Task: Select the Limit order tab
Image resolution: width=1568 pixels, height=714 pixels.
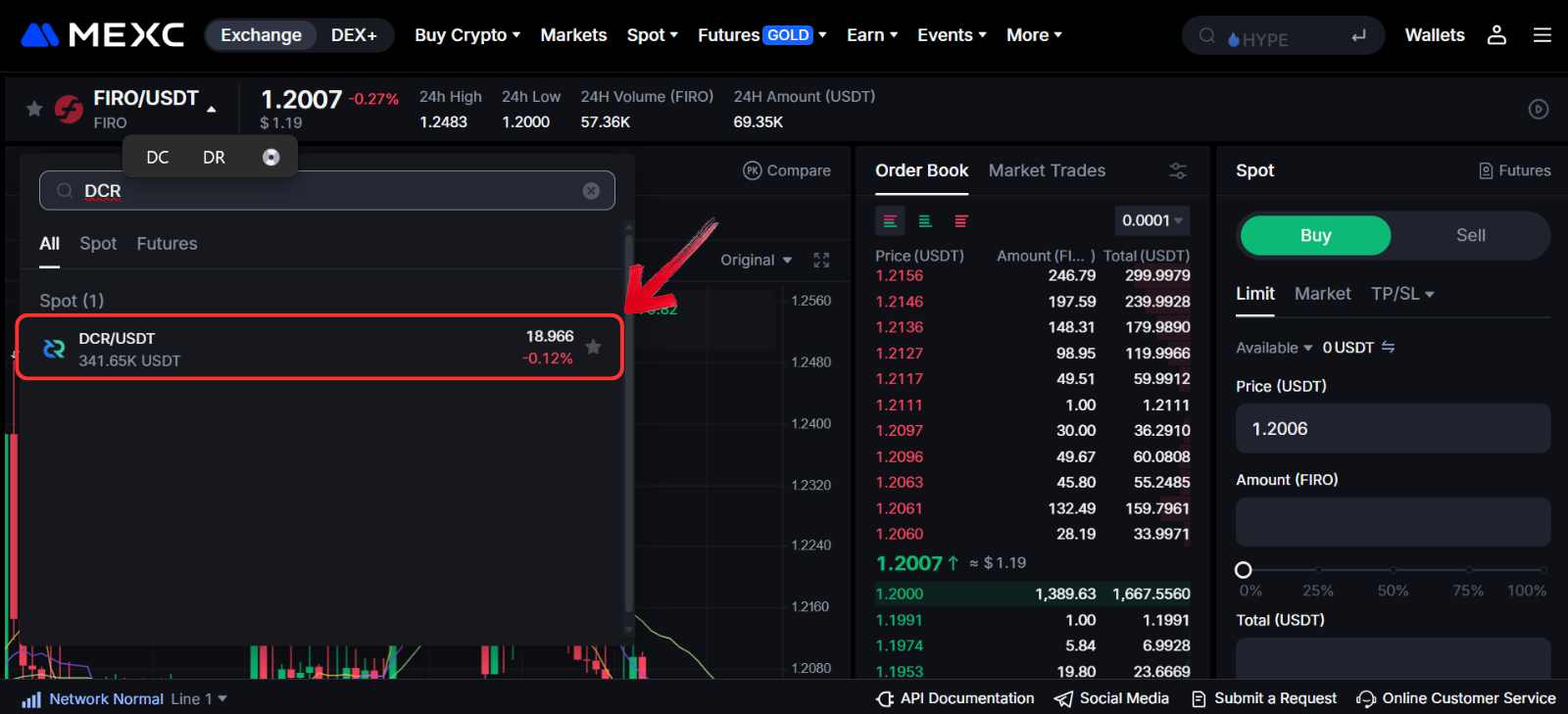Action: click(1255, 294)
